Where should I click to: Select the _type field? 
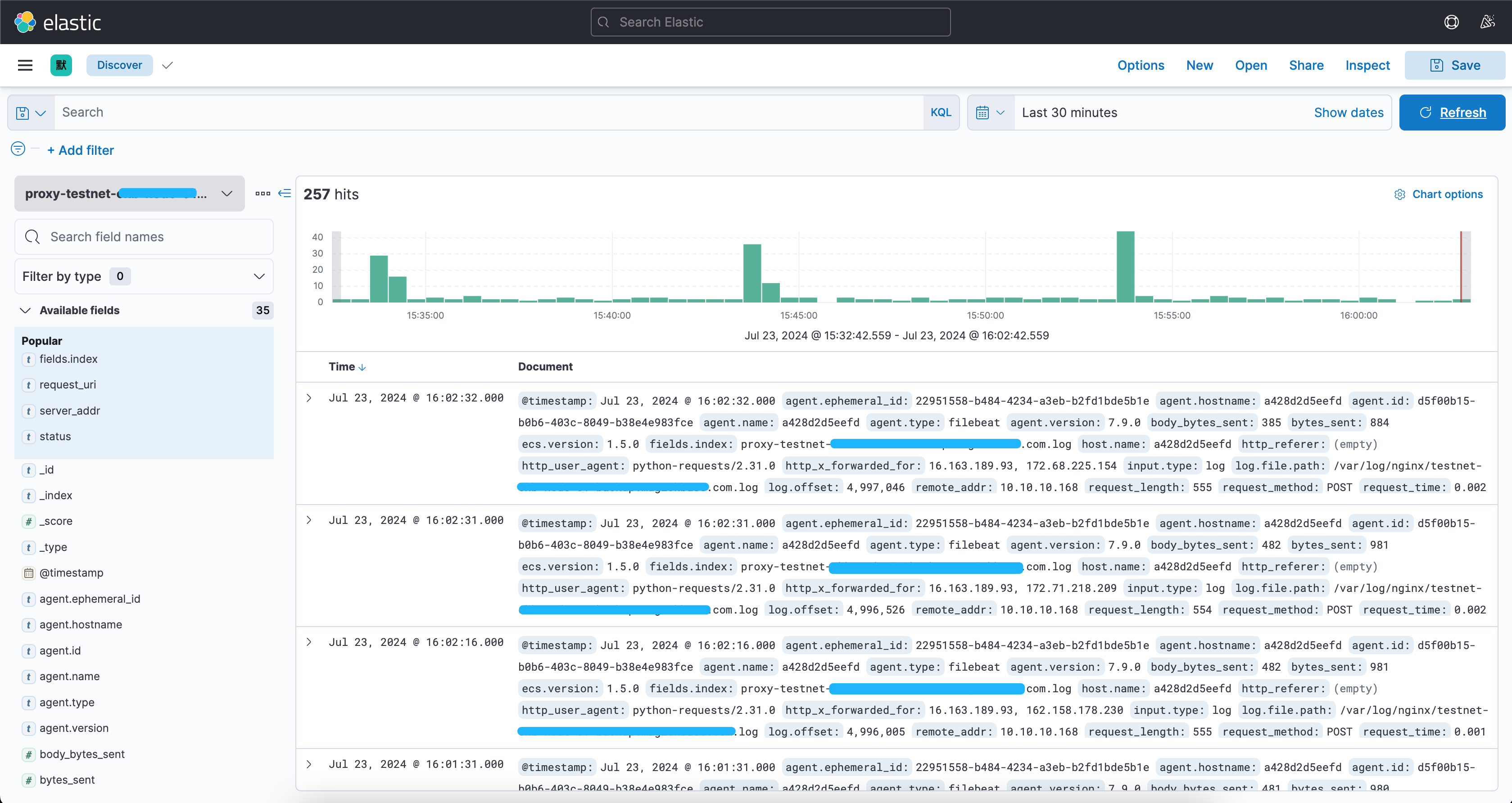click(54, 547)
